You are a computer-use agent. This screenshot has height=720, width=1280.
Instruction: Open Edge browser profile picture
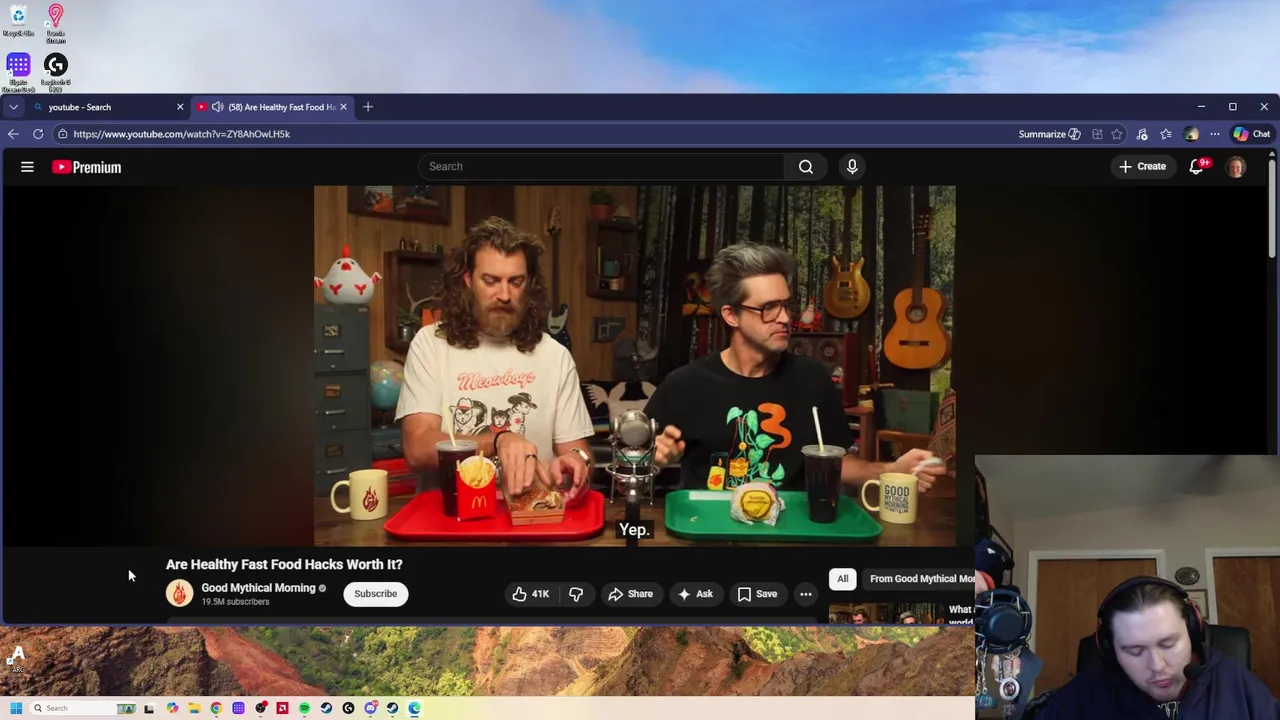pos(1191,134)
